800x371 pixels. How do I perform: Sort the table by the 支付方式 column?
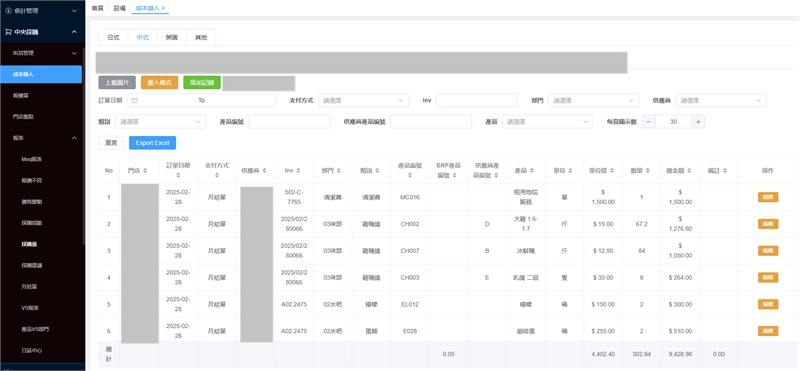click(x=217, y=176)
